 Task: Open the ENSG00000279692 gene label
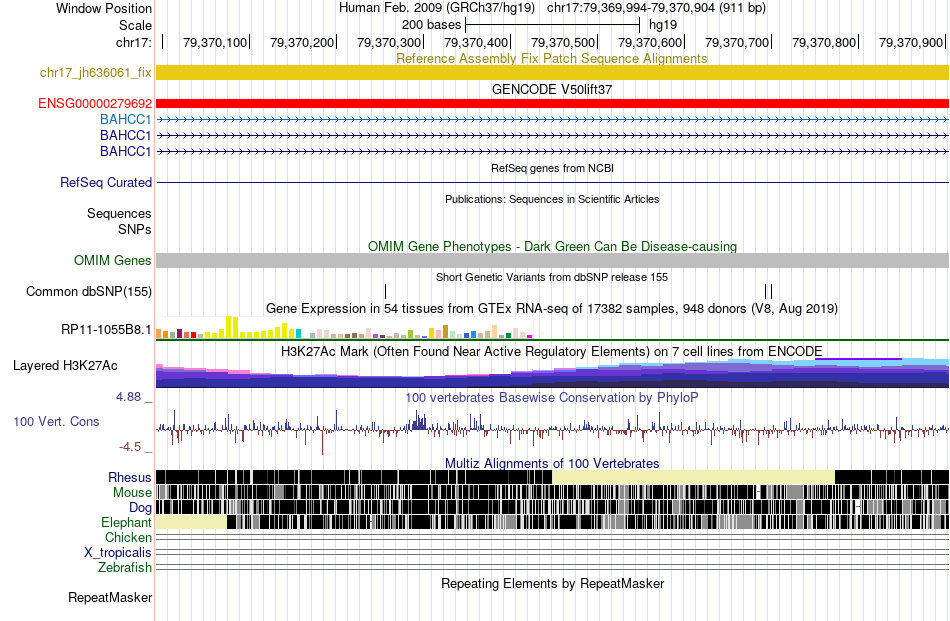point(95,104)
